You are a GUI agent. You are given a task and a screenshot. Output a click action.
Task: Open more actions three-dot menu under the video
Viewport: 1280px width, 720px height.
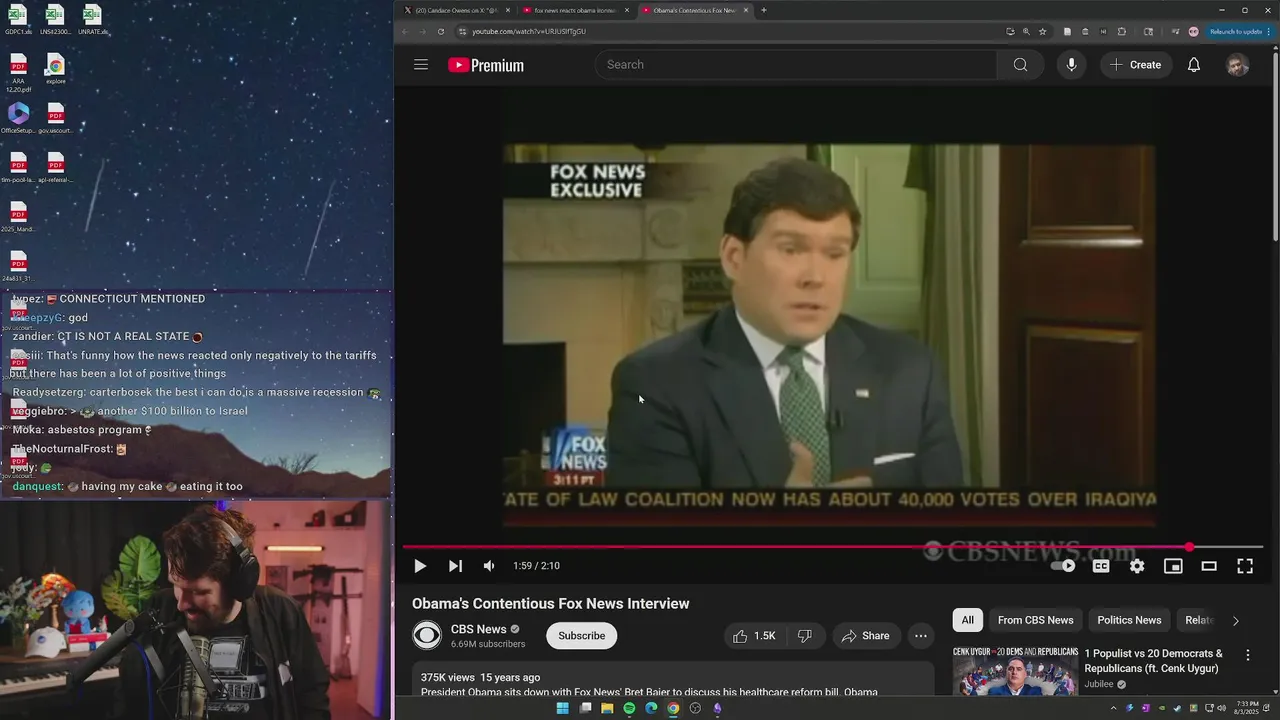(x=921, y=636)
